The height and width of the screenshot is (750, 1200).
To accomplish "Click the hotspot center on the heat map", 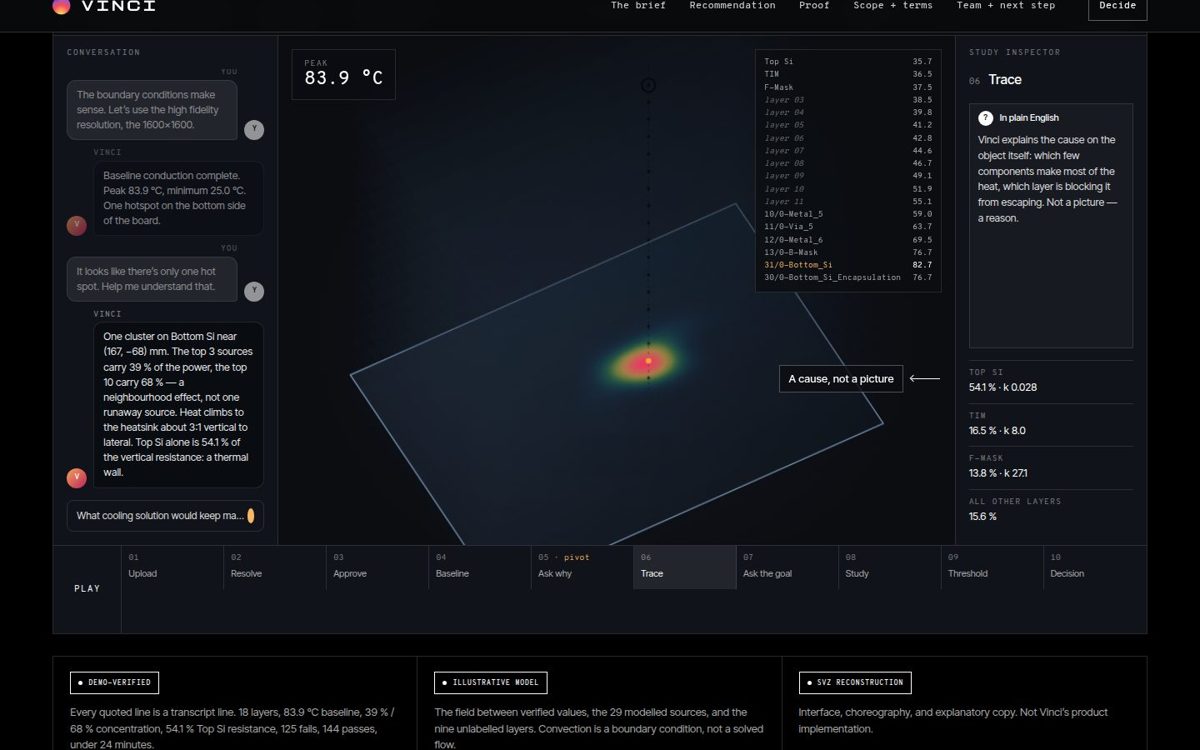I will [648, 360].
